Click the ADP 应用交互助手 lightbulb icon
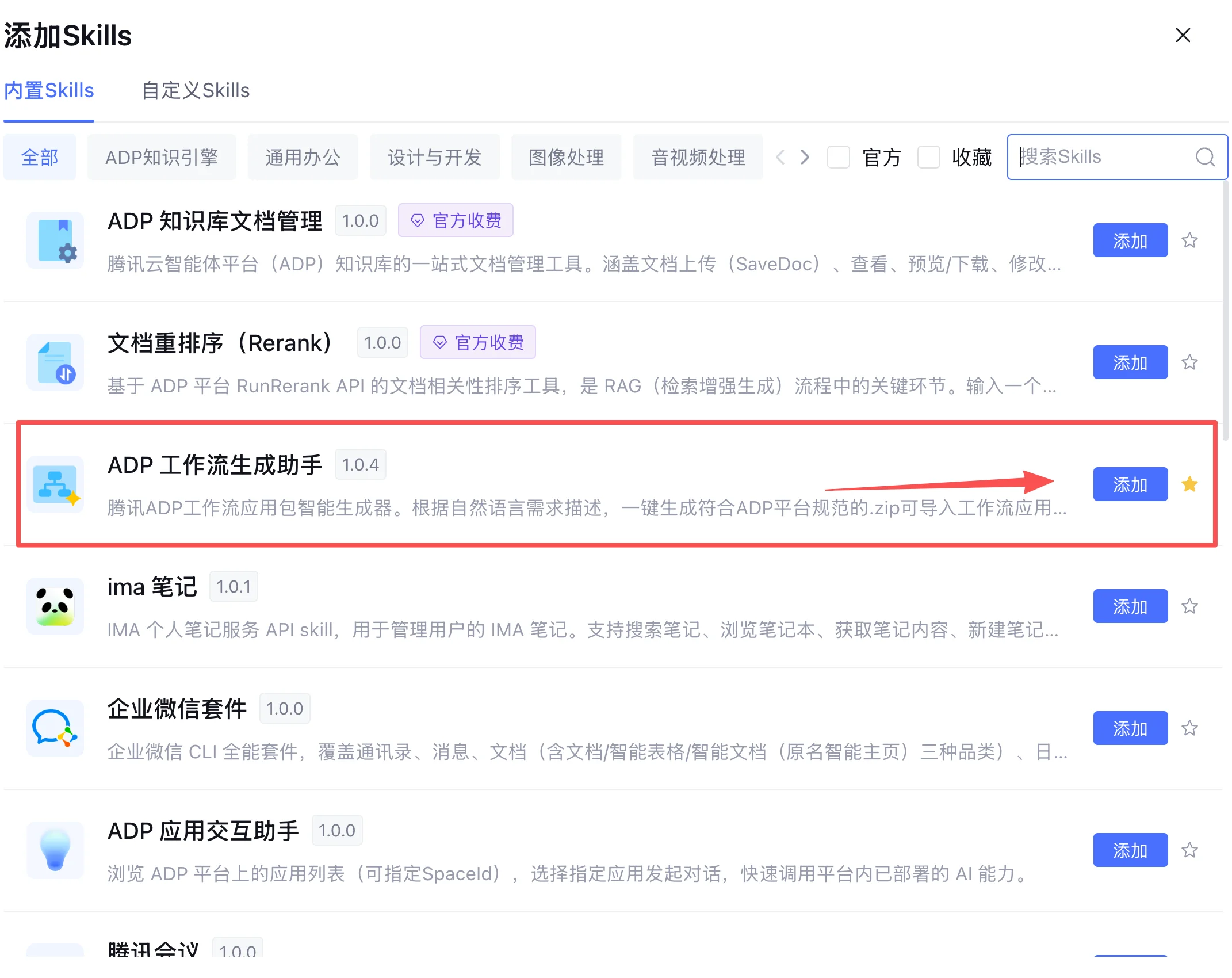 (55, 850)
